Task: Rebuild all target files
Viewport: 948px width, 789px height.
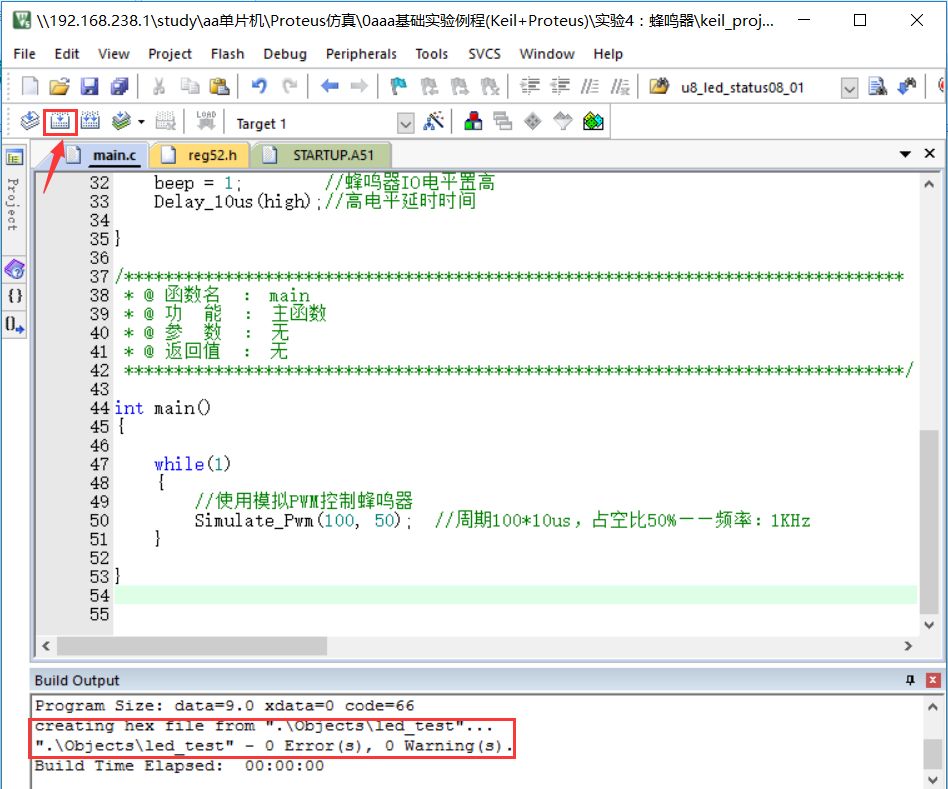Action: point(90,122)
